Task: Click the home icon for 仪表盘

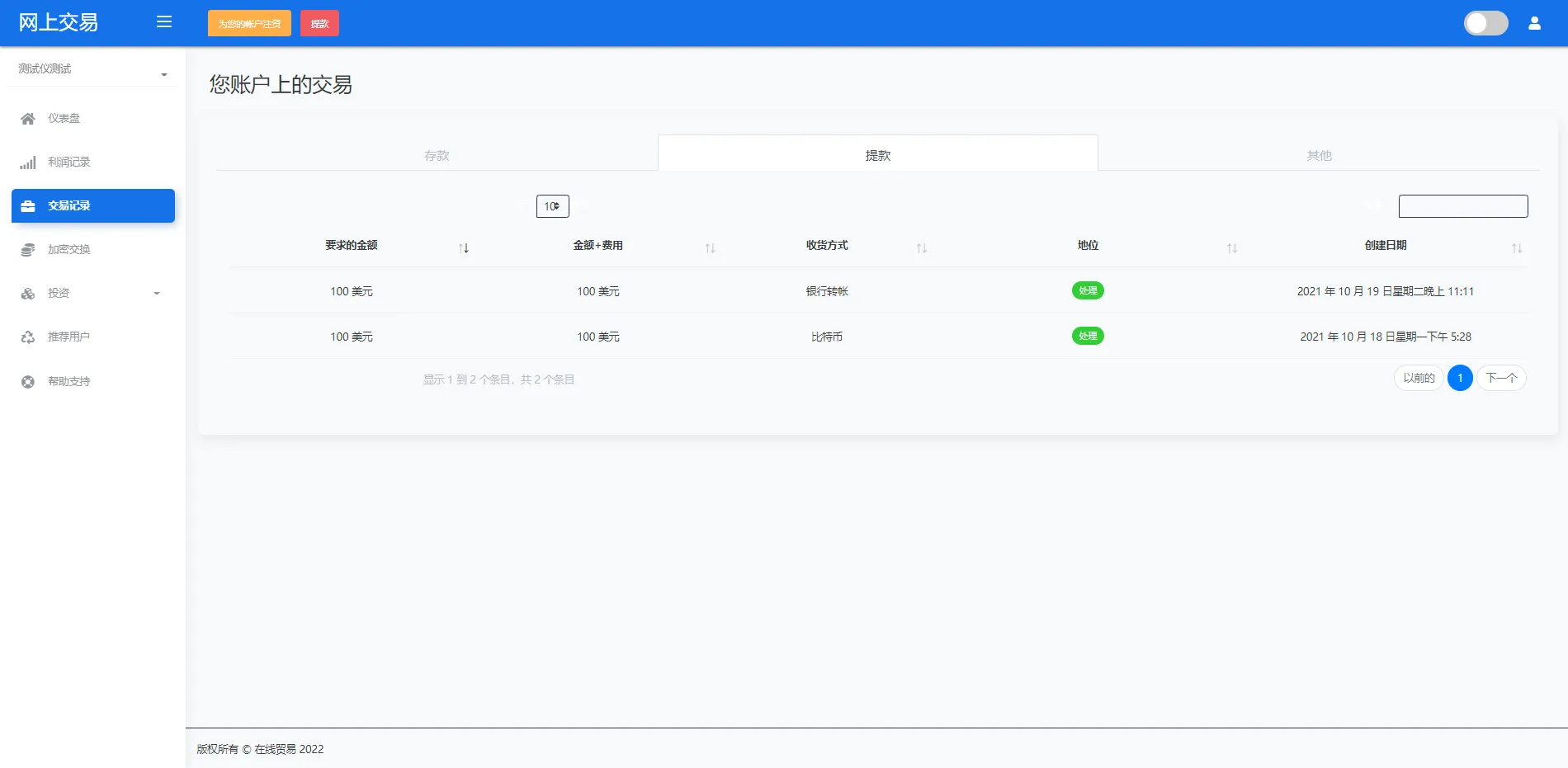Action: click(x=28, y=119)
